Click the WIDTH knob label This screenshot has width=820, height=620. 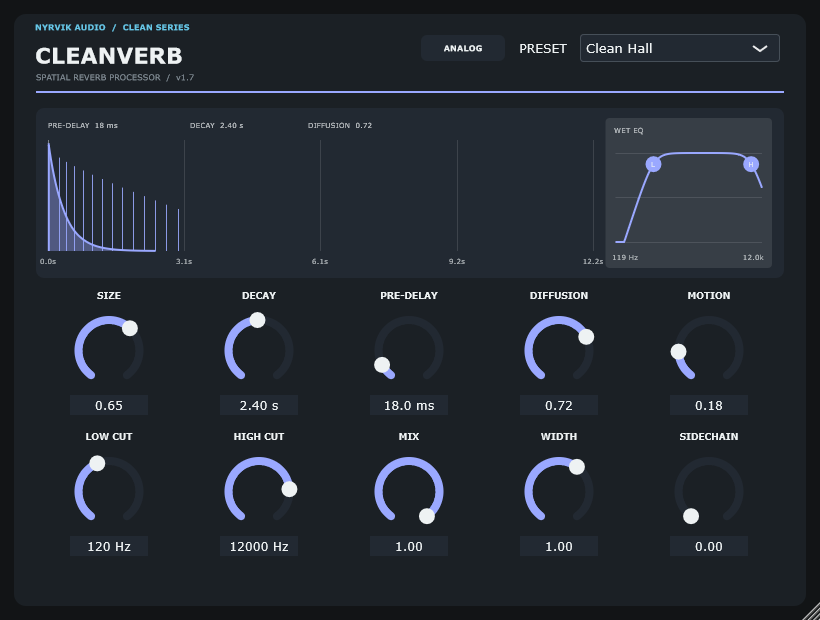click(x=559, y=437)
